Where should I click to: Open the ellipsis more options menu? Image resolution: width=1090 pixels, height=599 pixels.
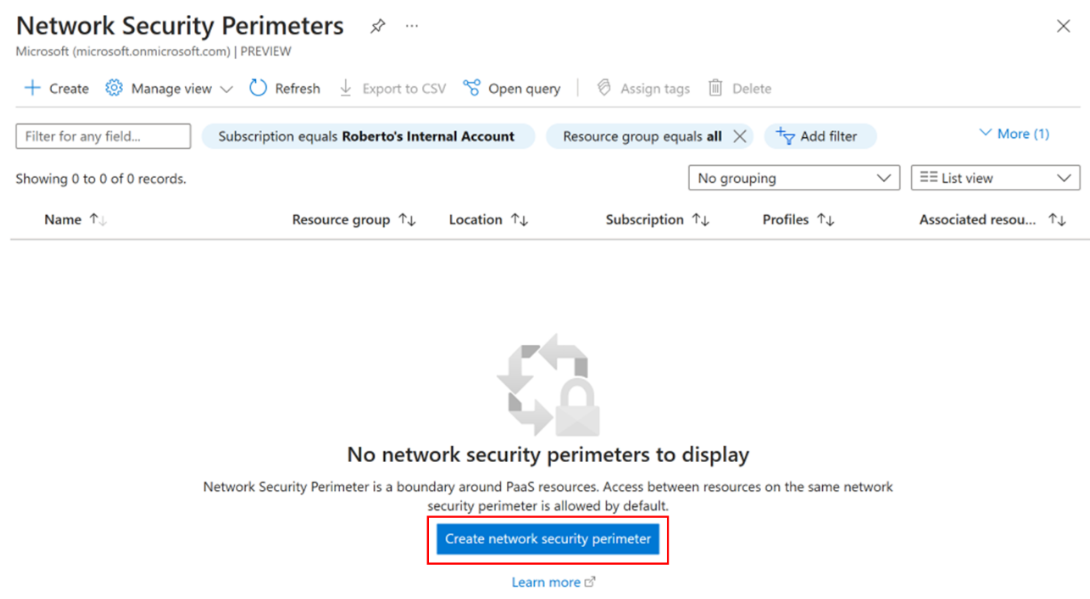pos(412,26)
